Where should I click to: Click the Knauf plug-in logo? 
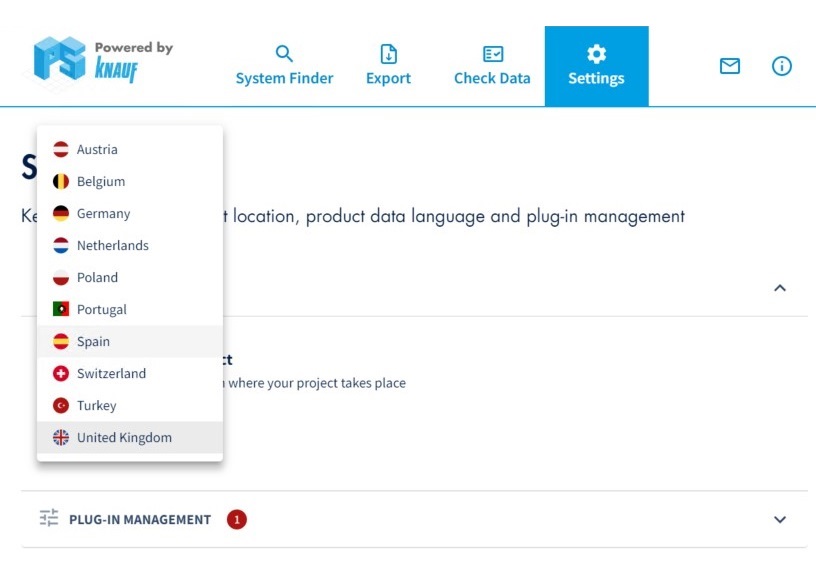tap(103, 60)
